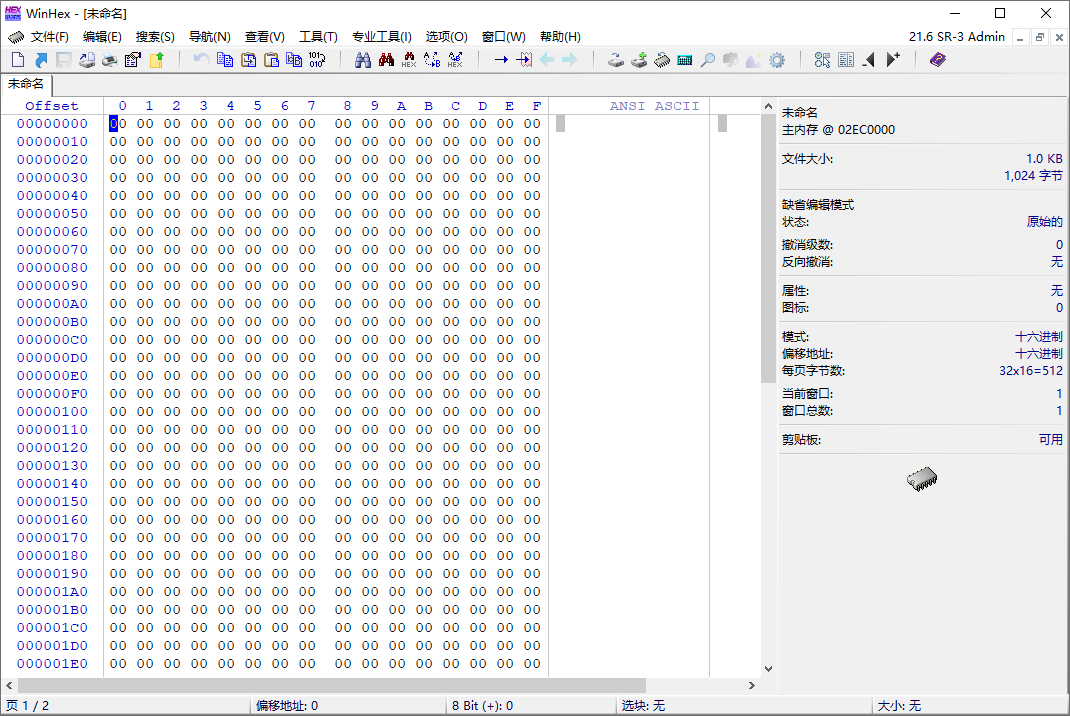Launch the calculator tool

pyautogui.click(x=684, y=59)
